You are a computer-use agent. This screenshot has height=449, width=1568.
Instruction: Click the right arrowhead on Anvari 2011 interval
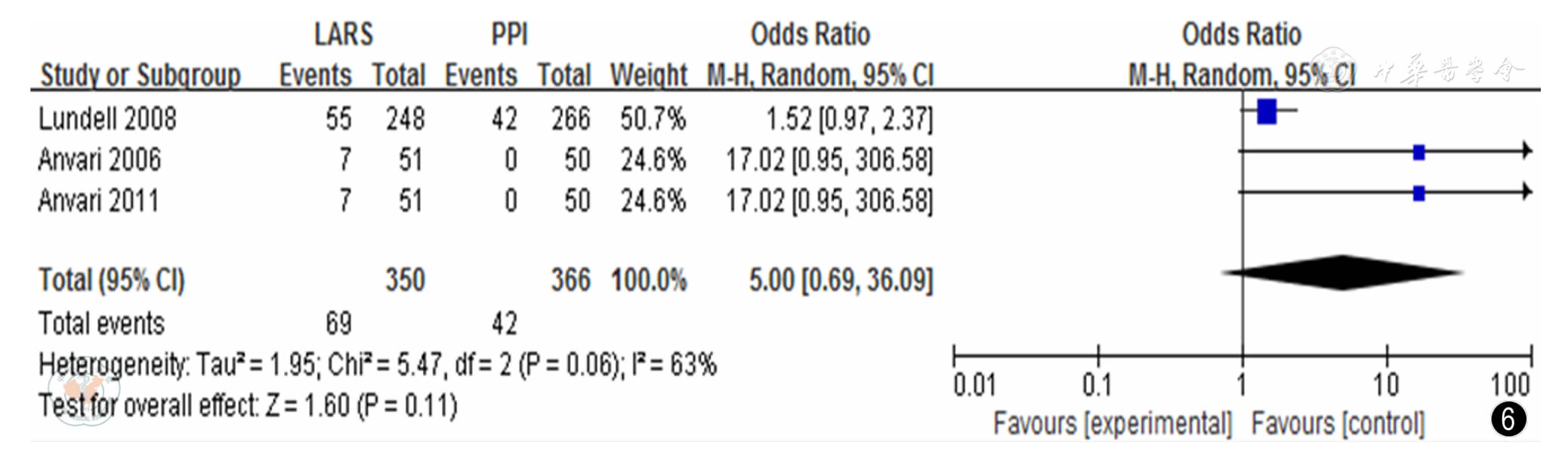click(1526, 192)
